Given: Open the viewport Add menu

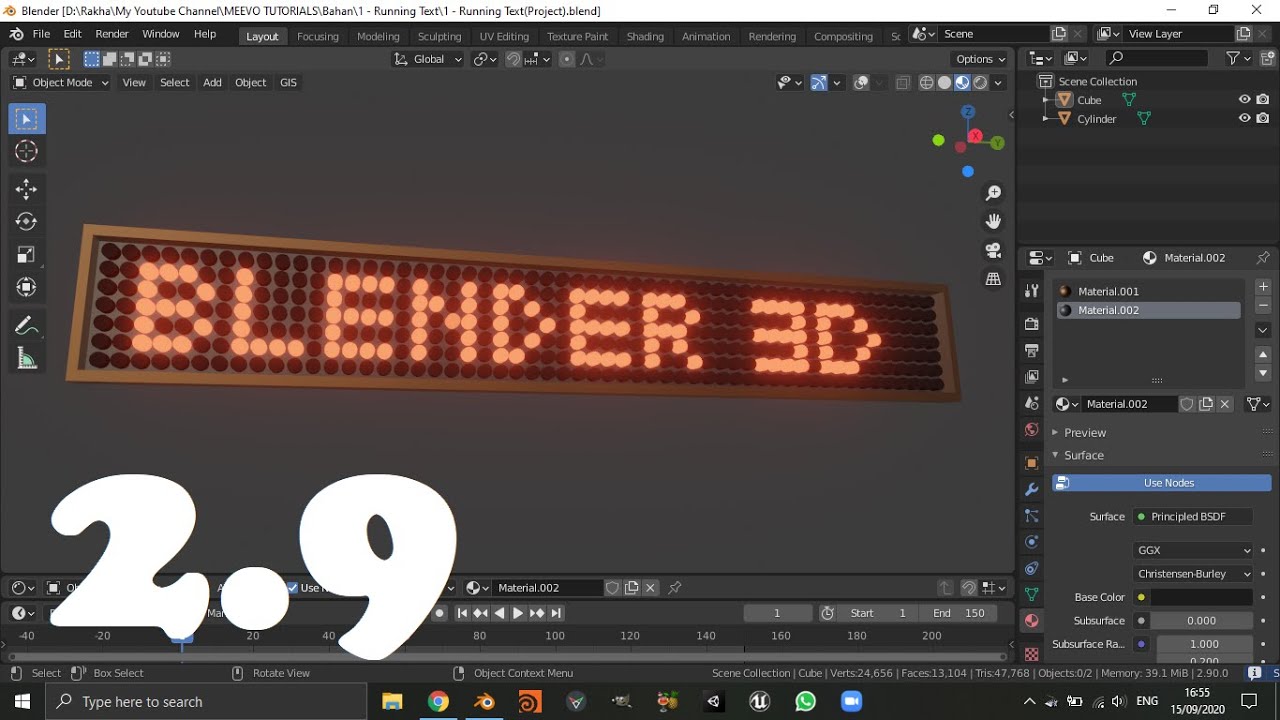Looking at the screenshot, I should pos(212,83).
